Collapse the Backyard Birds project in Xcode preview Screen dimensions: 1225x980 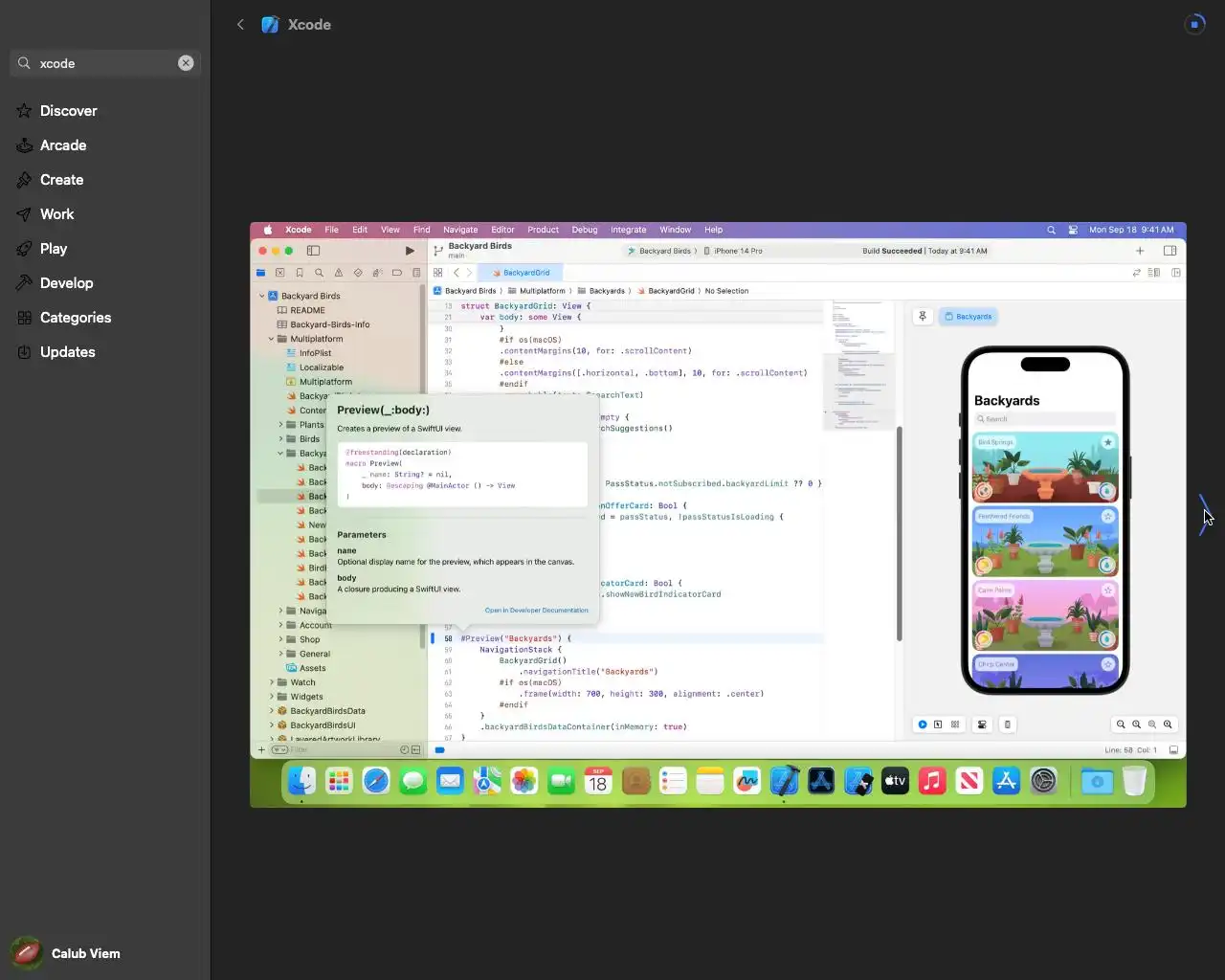tap(262, 296)
